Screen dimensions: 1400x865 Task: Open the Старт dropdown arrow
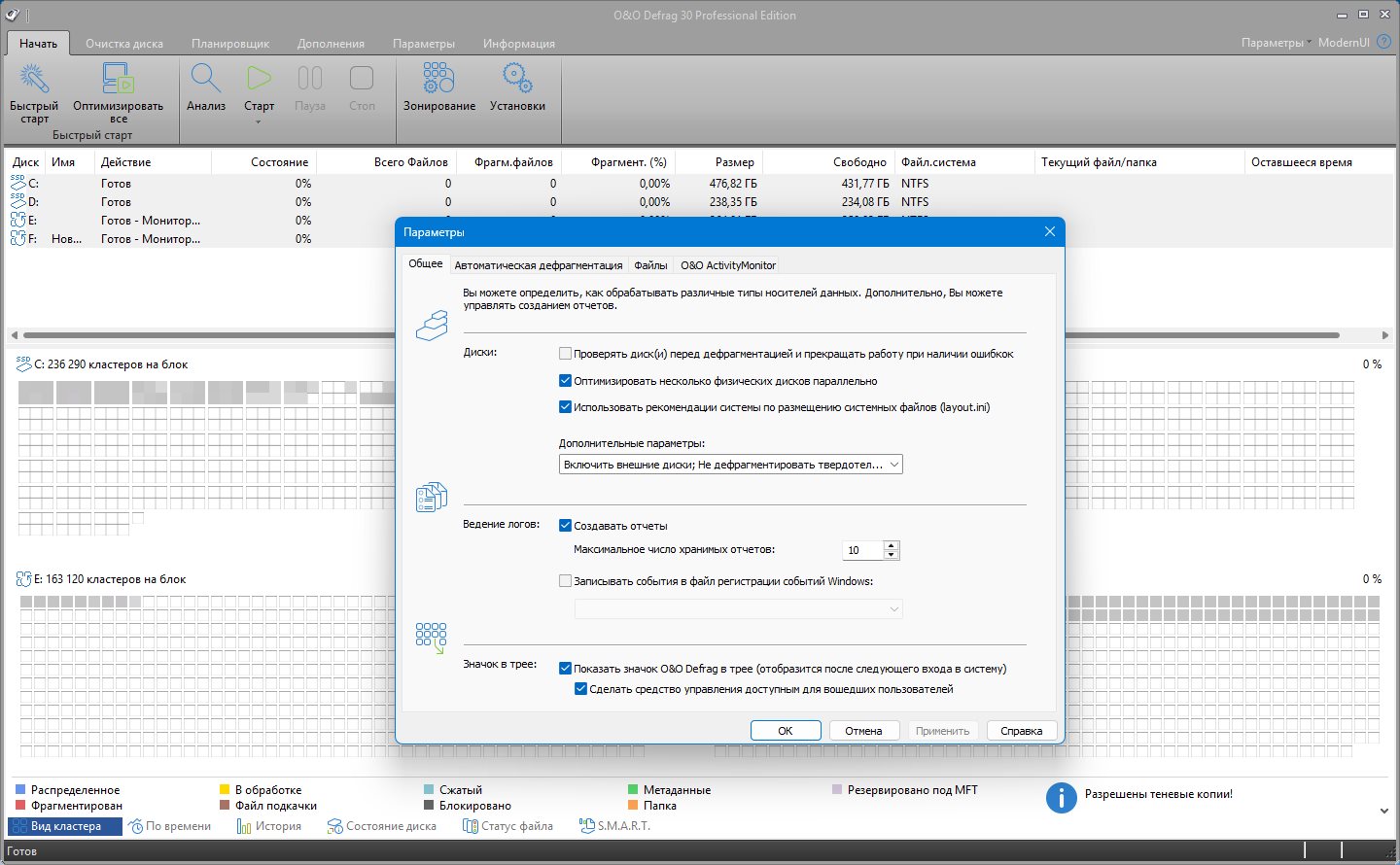[x=259, y=122]
